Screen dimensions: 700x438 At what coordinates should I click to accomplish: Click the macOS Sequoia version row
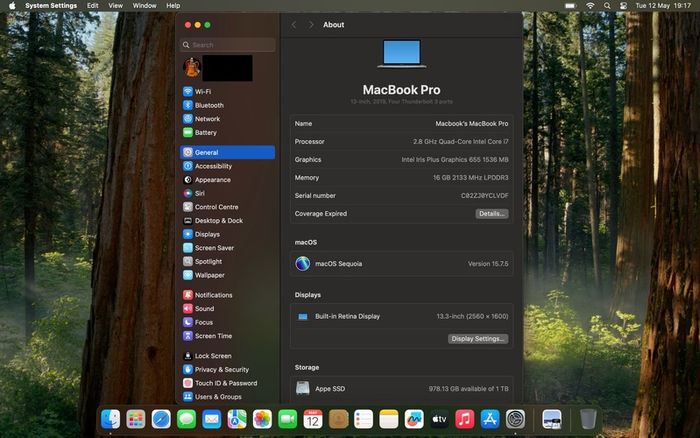[401, 264]
